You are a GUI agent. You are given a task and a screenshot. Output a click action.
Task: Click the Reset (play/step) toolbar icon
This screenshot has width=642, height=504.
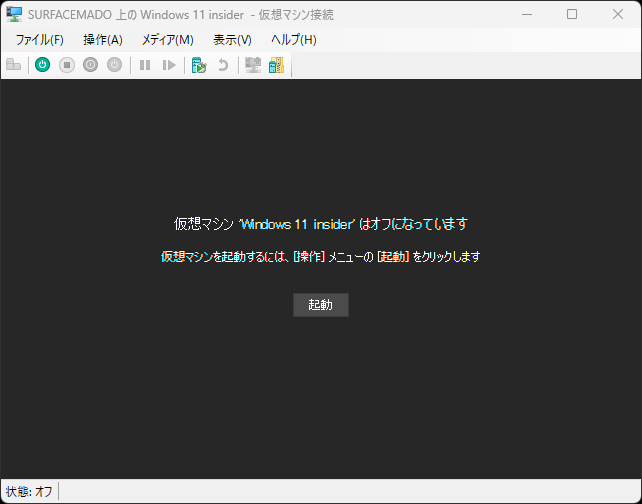pos(169,65)
